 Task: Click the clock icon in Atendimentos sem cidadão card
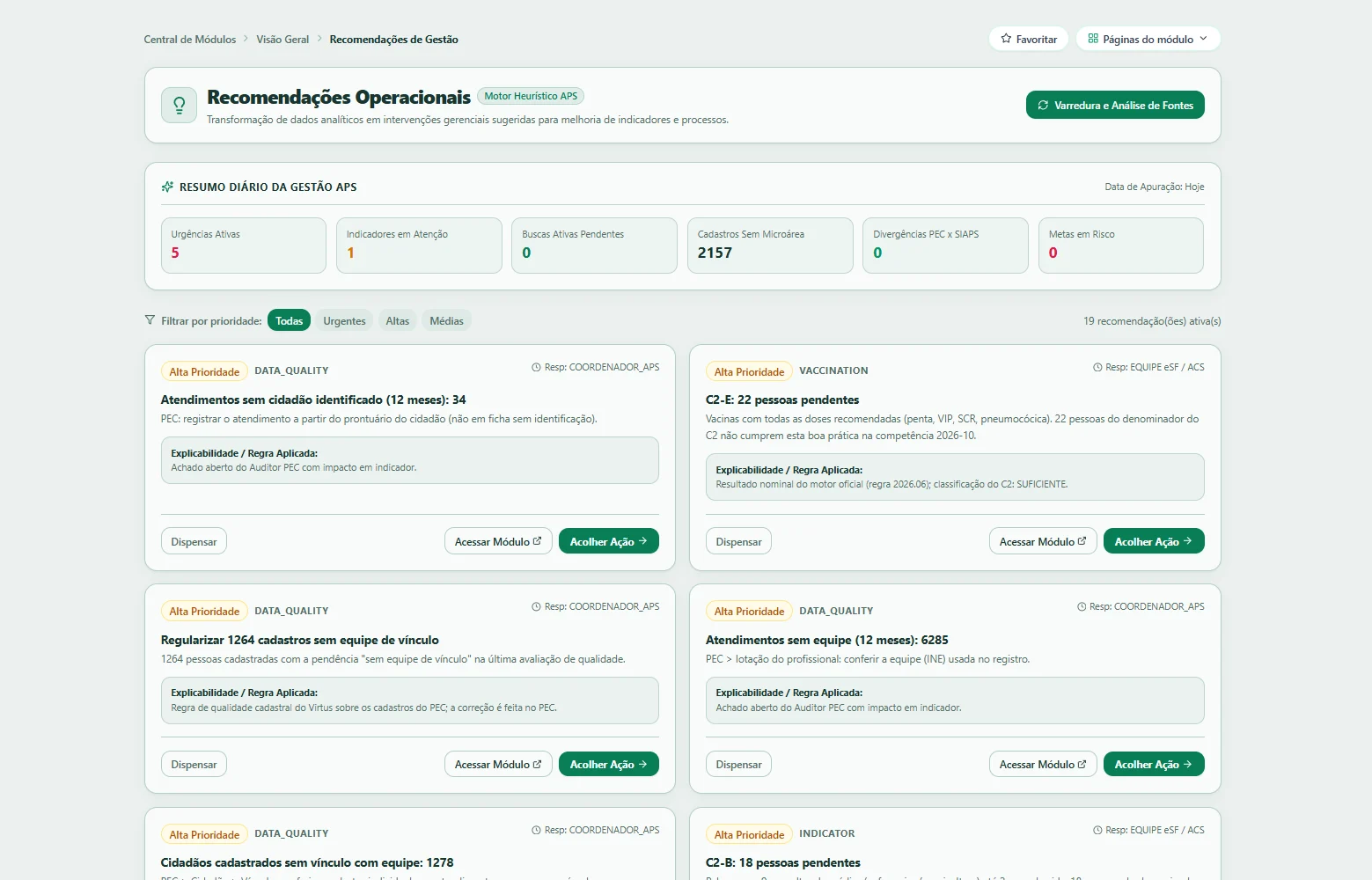click(x=536, y=367)
